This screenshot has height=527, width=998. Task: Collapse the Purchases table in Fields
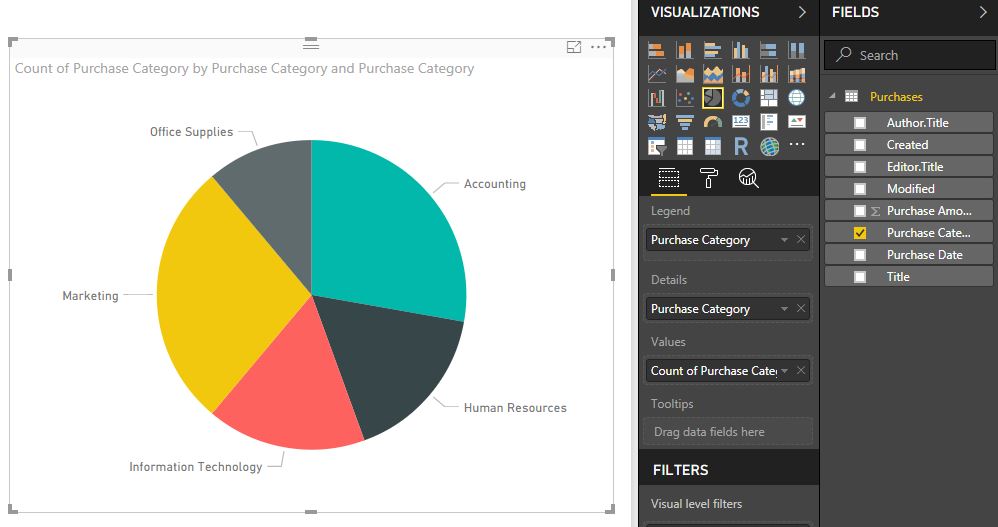(831, 97)
